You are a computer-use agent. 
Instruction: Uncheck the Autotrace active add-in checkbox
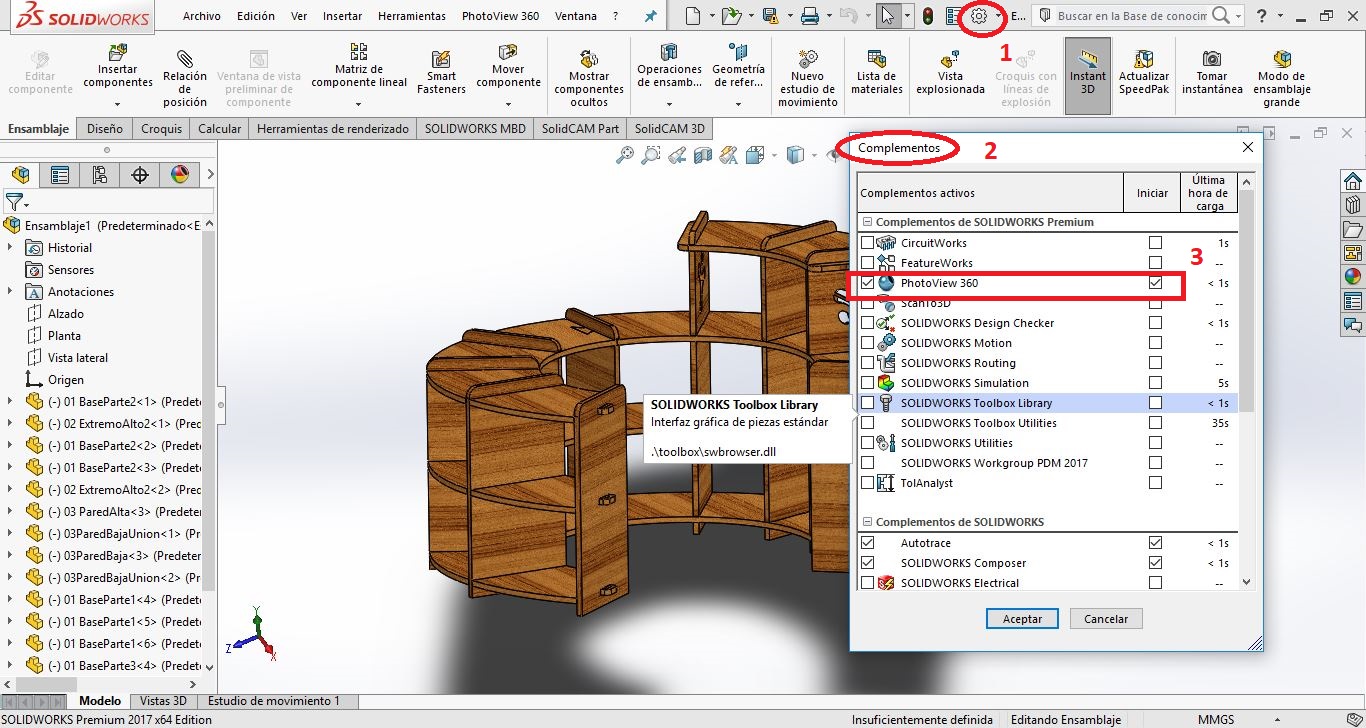click(867, 543)
